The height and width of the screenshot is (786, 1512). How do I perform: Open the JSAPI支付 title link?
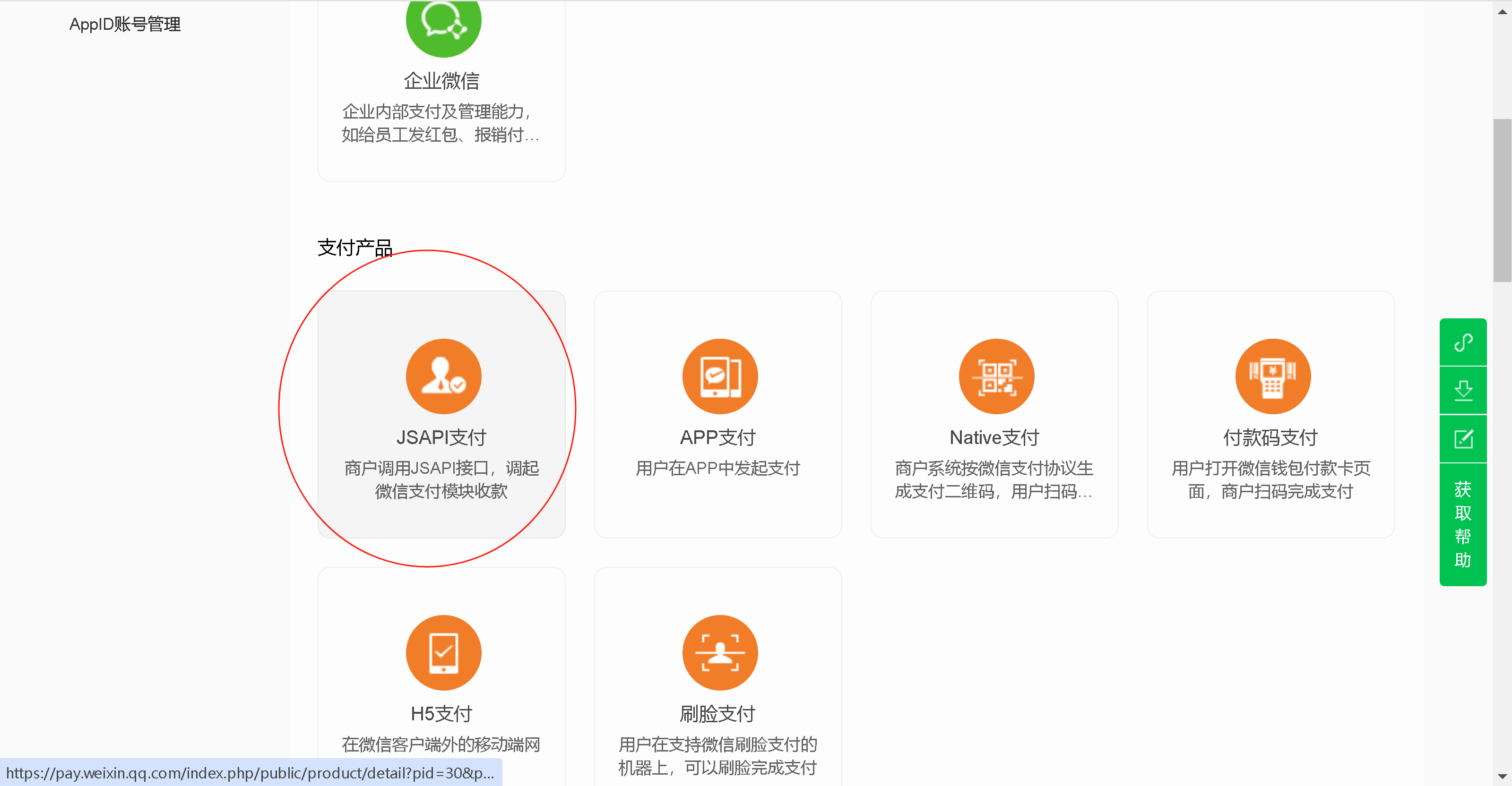441,437
